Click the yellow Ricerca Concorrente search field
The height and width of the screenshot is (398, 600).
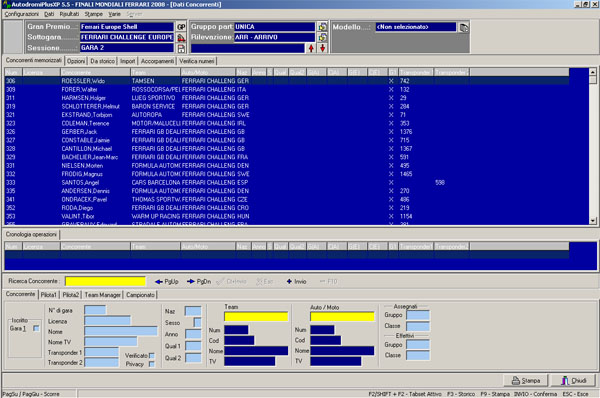pos(106,281)
